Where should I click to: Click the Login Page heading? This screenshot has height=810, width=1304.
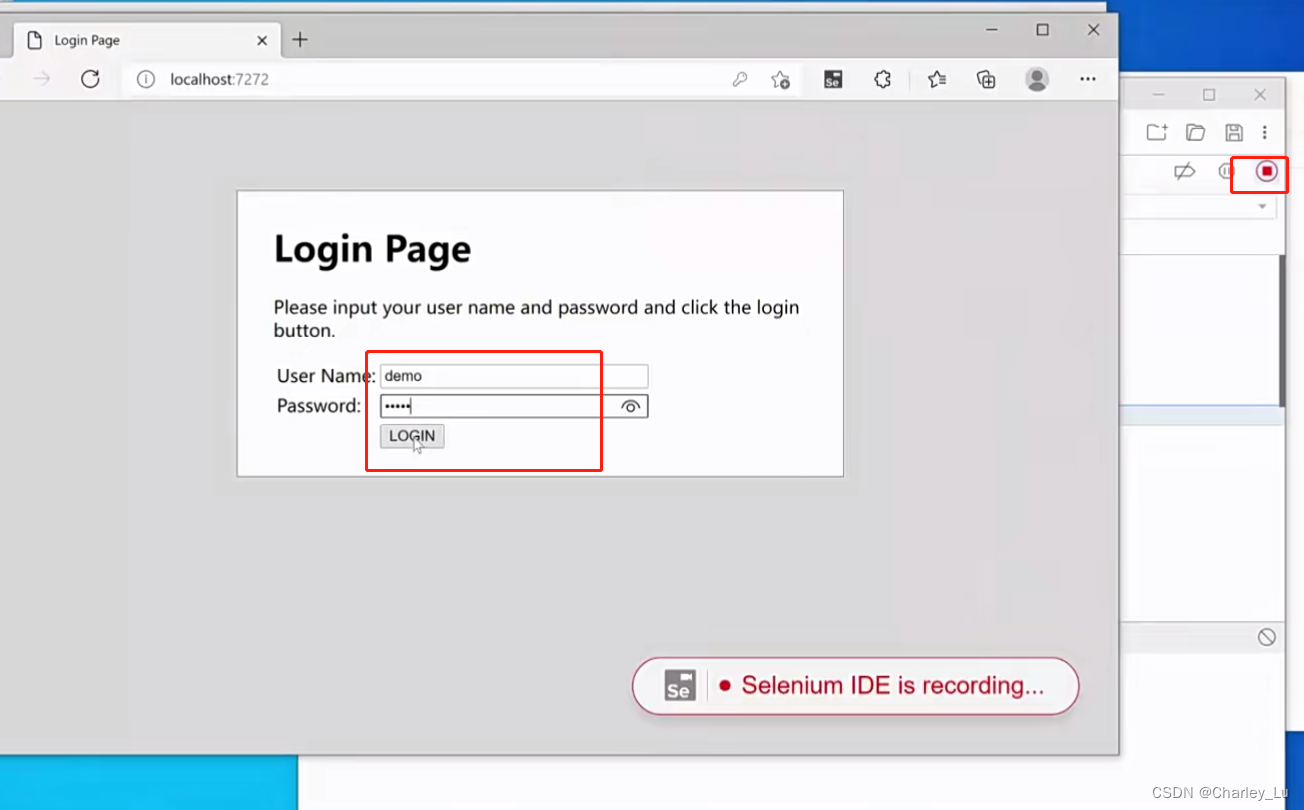pyautogui.click(x=372, y=249)
